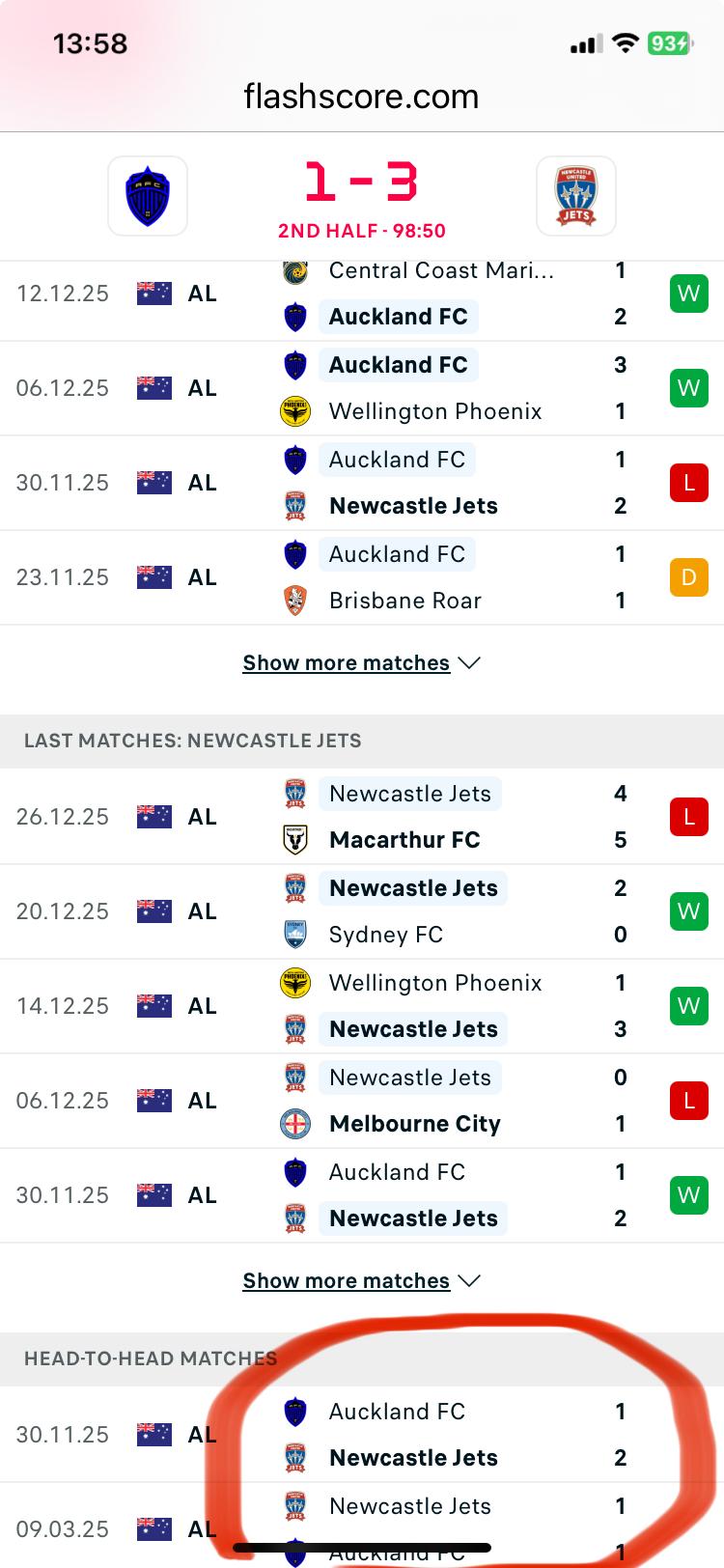Open the flashscore.com address bar
The image size is (724, 1568).
(x=361, y=97)
